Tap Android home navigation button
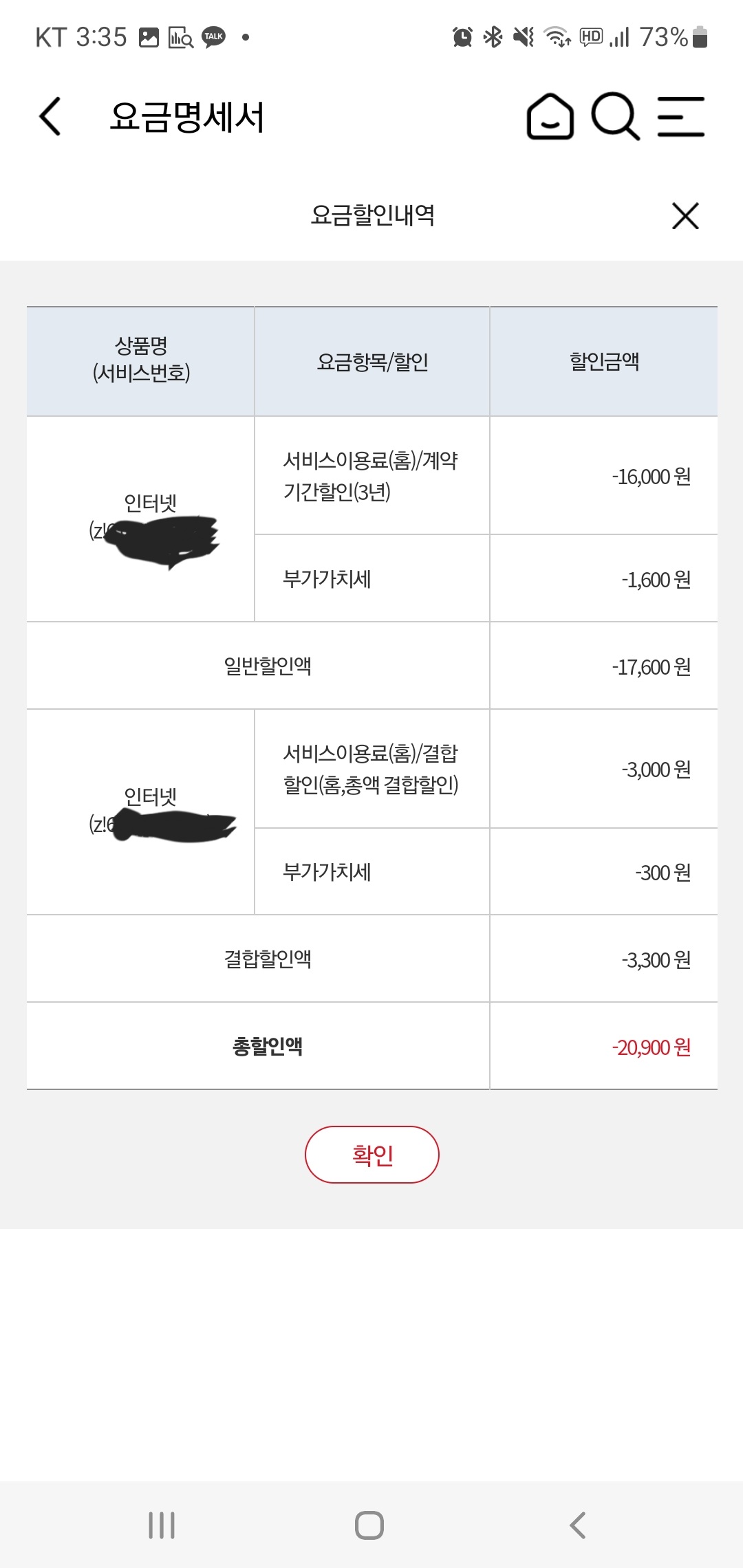Viewport: 743px width, 1568px height. (x=369, y=1525)
